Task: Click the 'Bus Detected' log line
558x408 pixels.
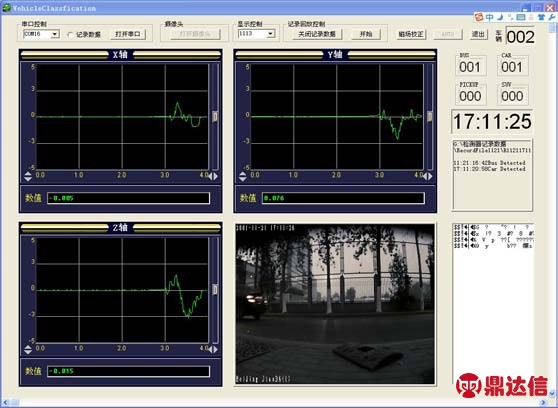Action: tap(489, 163)
